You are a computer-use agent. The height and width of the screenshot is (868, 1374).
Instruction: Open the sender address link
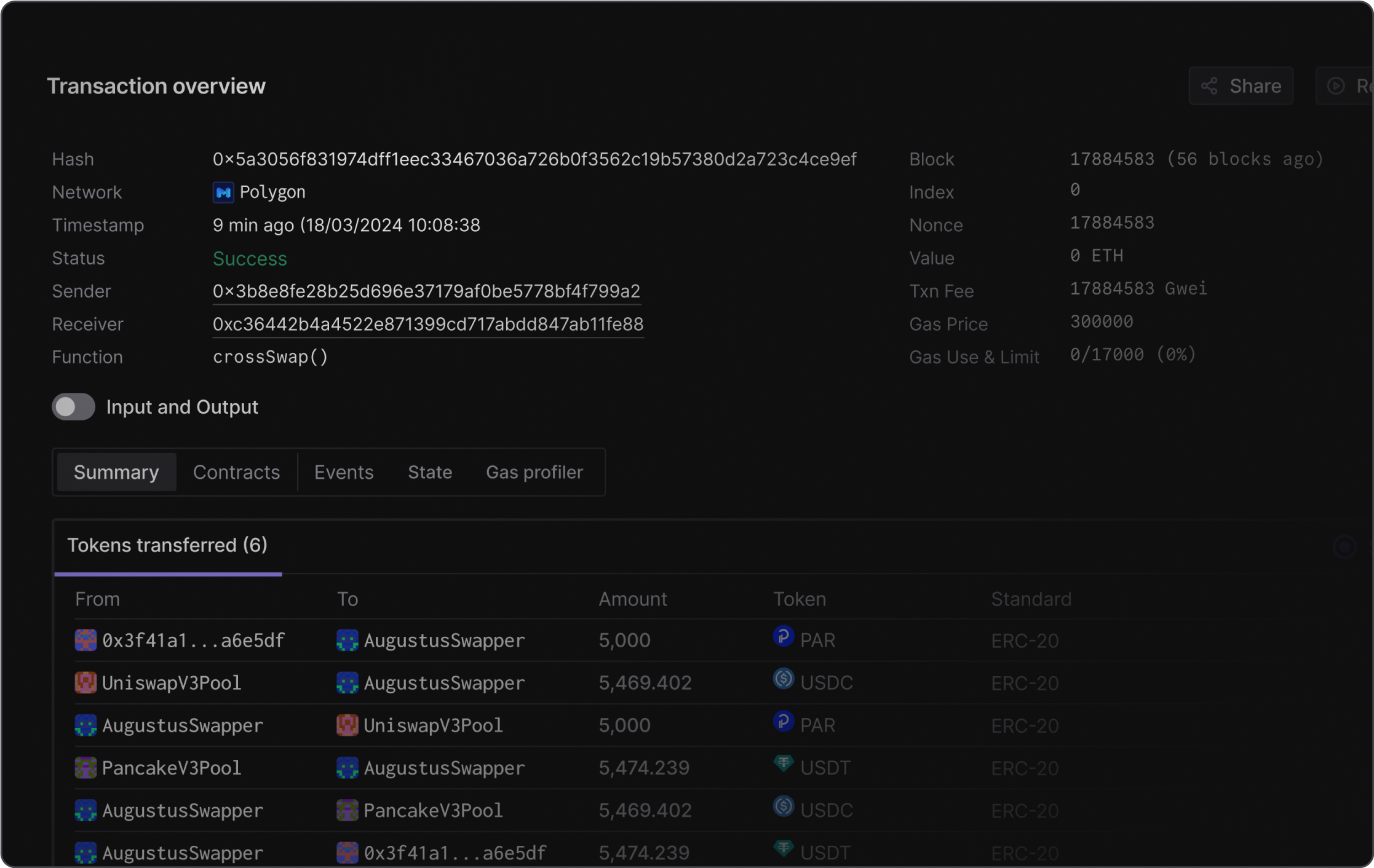(426, 291)
